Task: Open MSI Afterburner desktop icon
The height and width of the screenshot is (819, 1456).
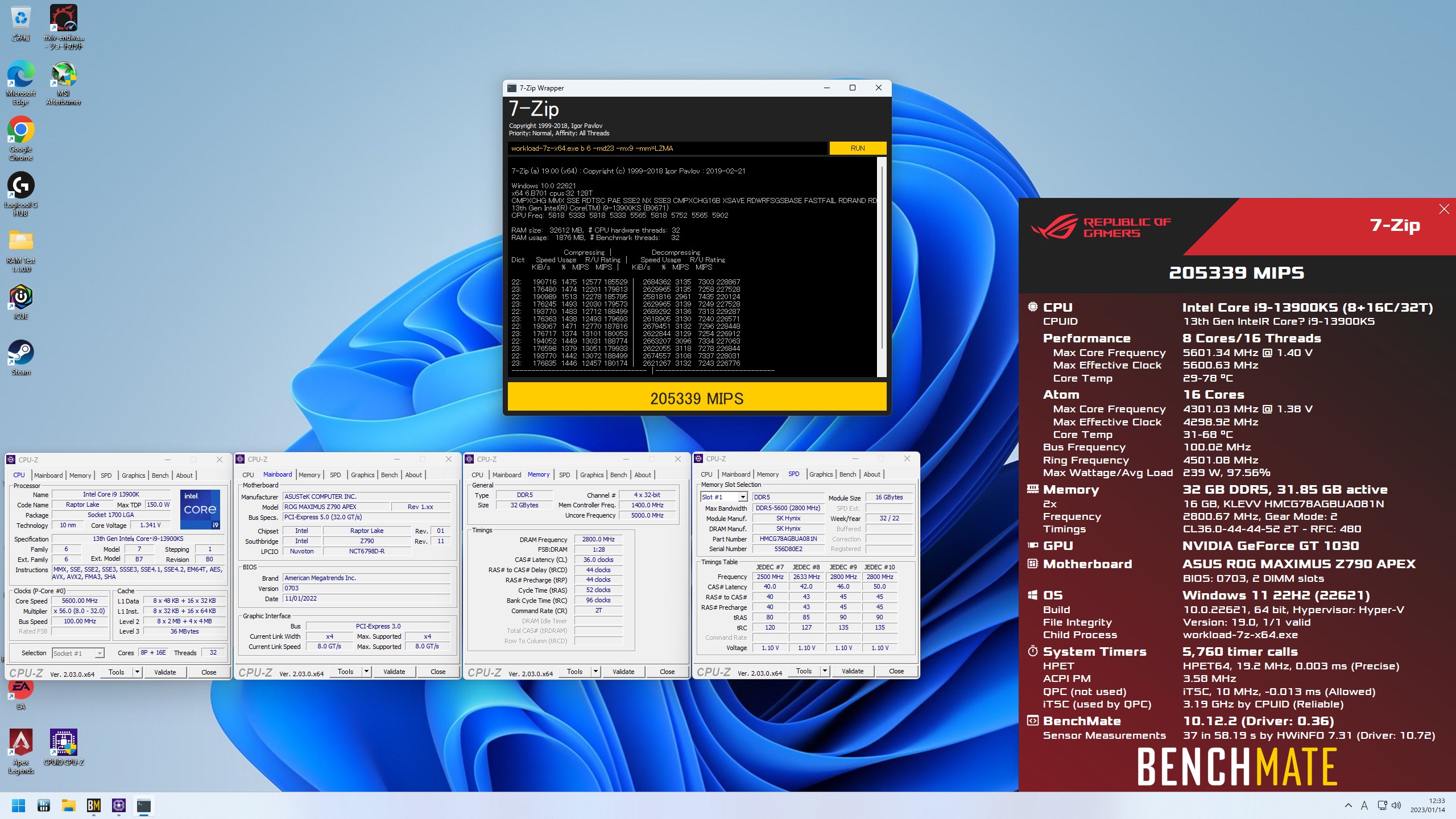Action: tap(64, 83)
